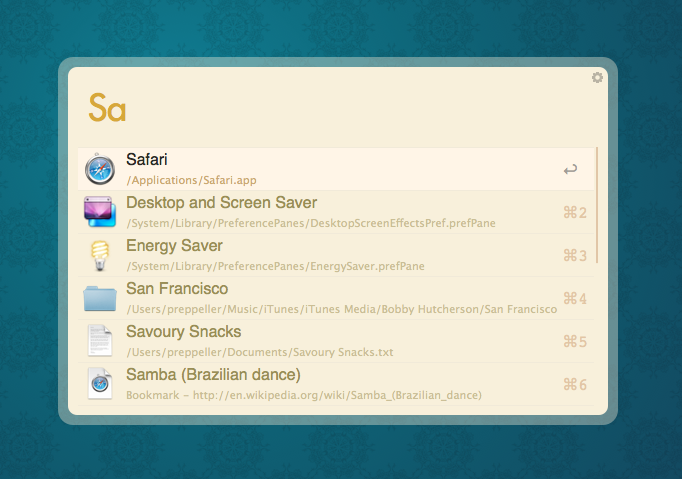Viewport: 682px width, 479px height.
Task: Click the Safari compass icon
Action: point(100,170)
